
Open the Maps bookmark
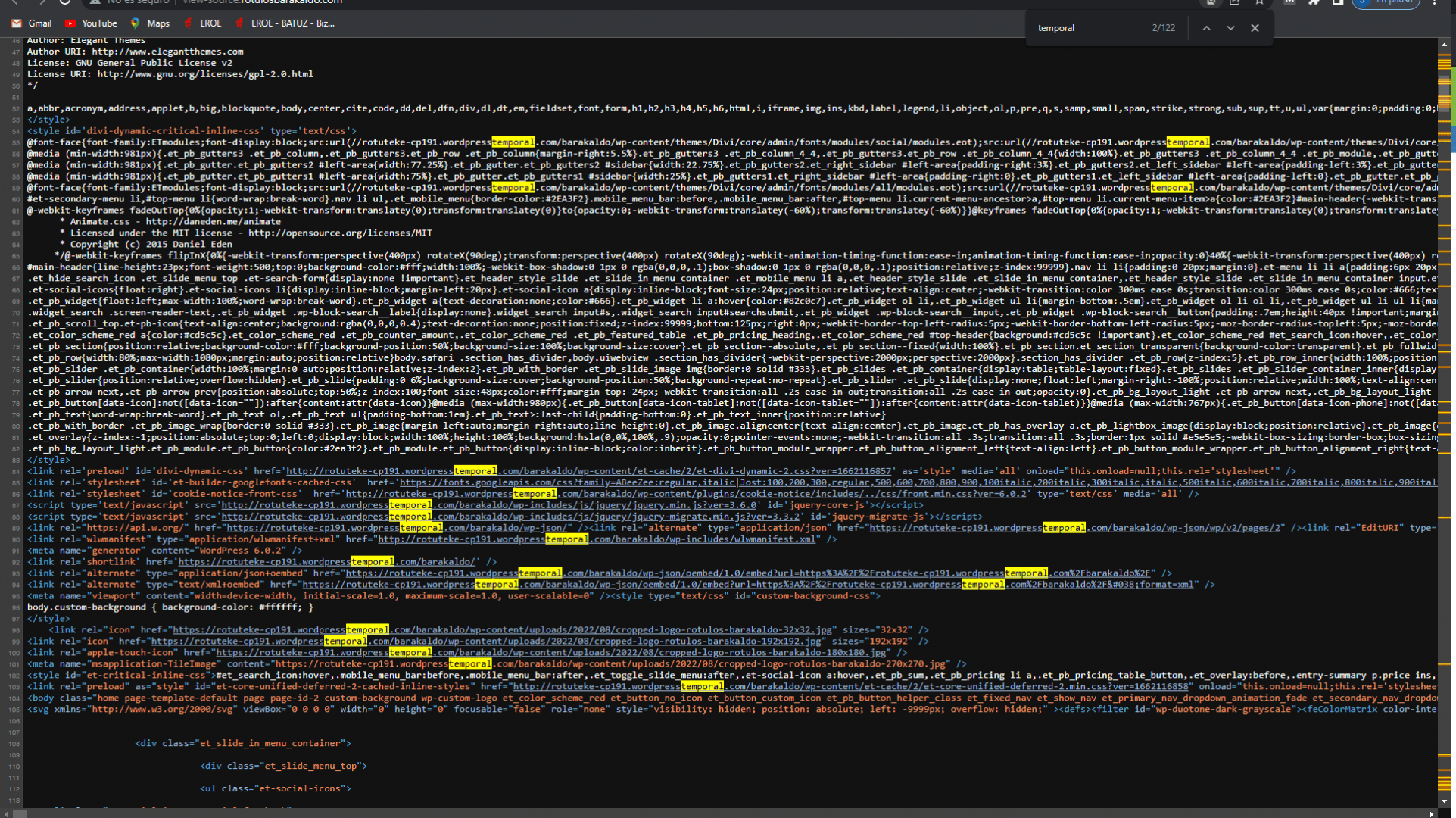150,23
